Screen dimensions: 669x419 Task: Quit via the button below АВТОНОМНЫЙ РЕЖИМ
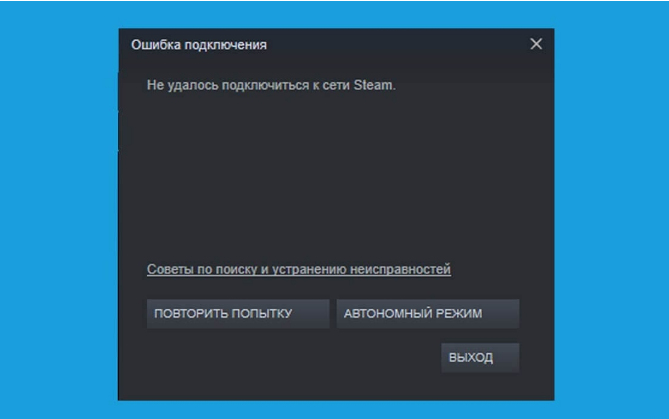pos(480,358)
